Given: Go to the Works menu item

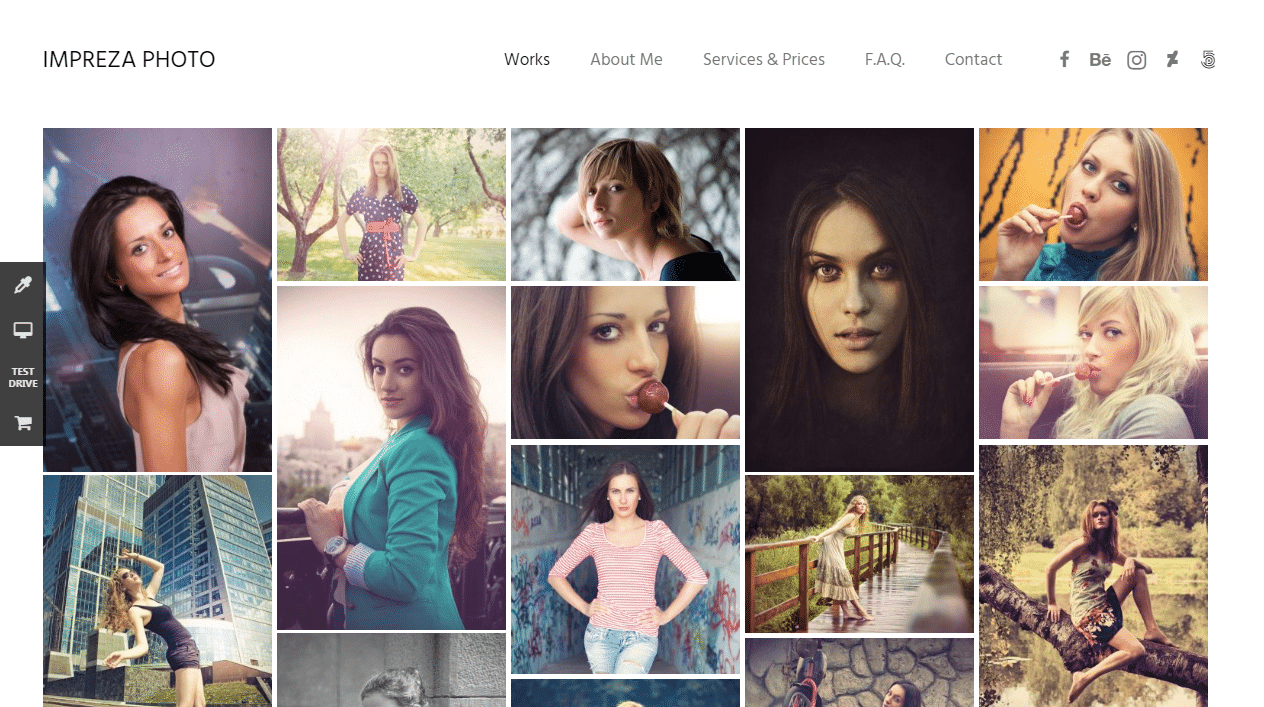Looking at the screenshot, I should point(527,59).
